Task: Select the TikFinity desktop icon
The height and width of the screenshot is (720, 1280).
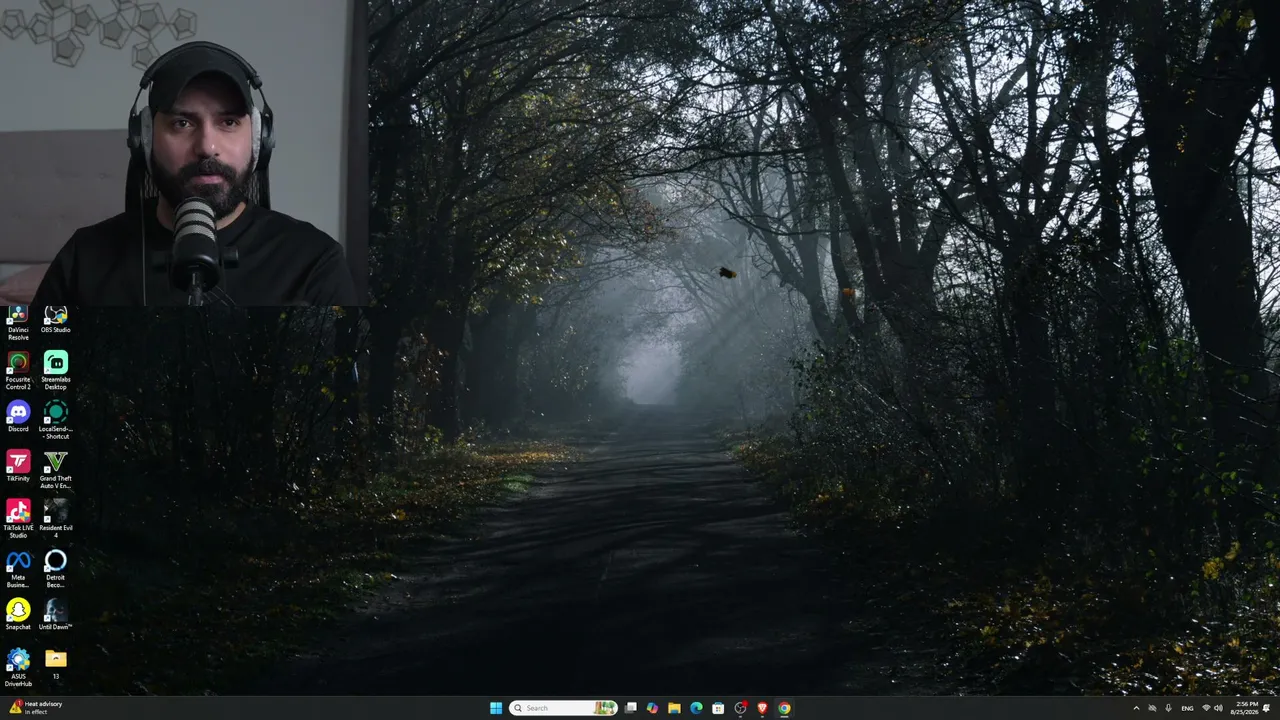Action: [x=18, y=467]
